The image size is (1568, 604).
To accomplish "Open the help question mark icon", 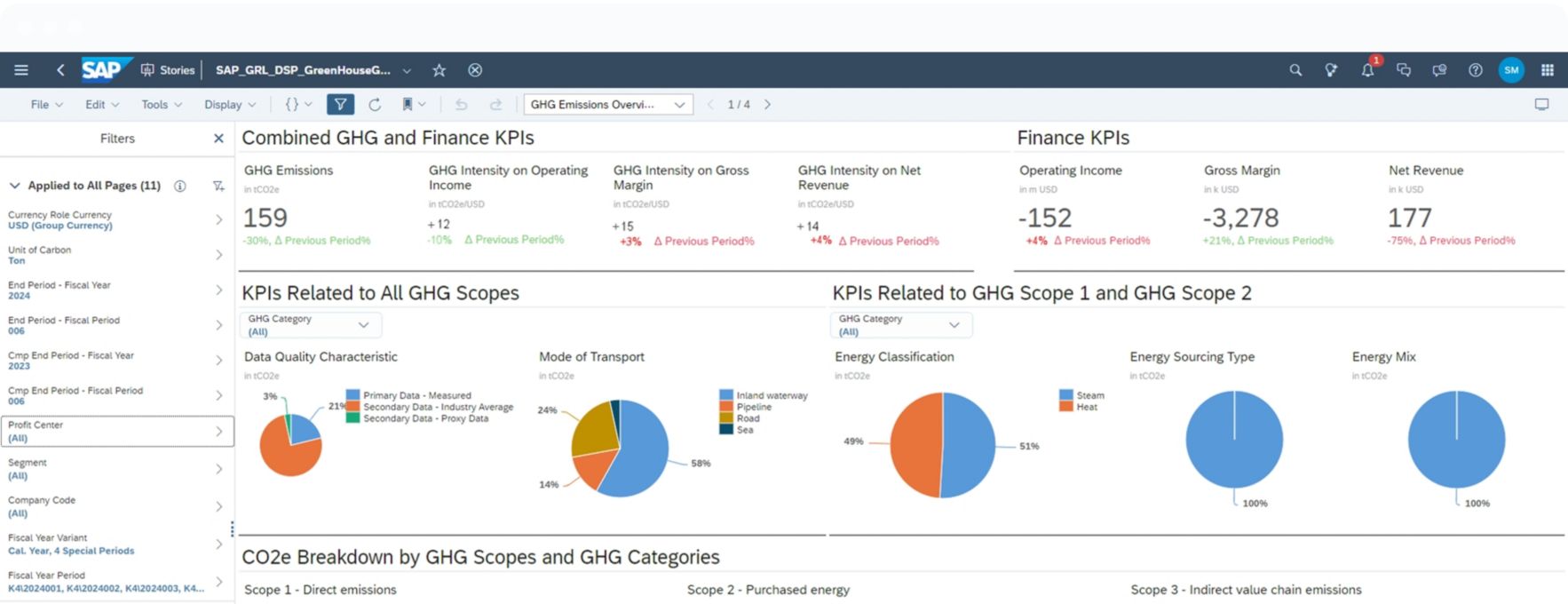I will click(x=1475, y=70).
